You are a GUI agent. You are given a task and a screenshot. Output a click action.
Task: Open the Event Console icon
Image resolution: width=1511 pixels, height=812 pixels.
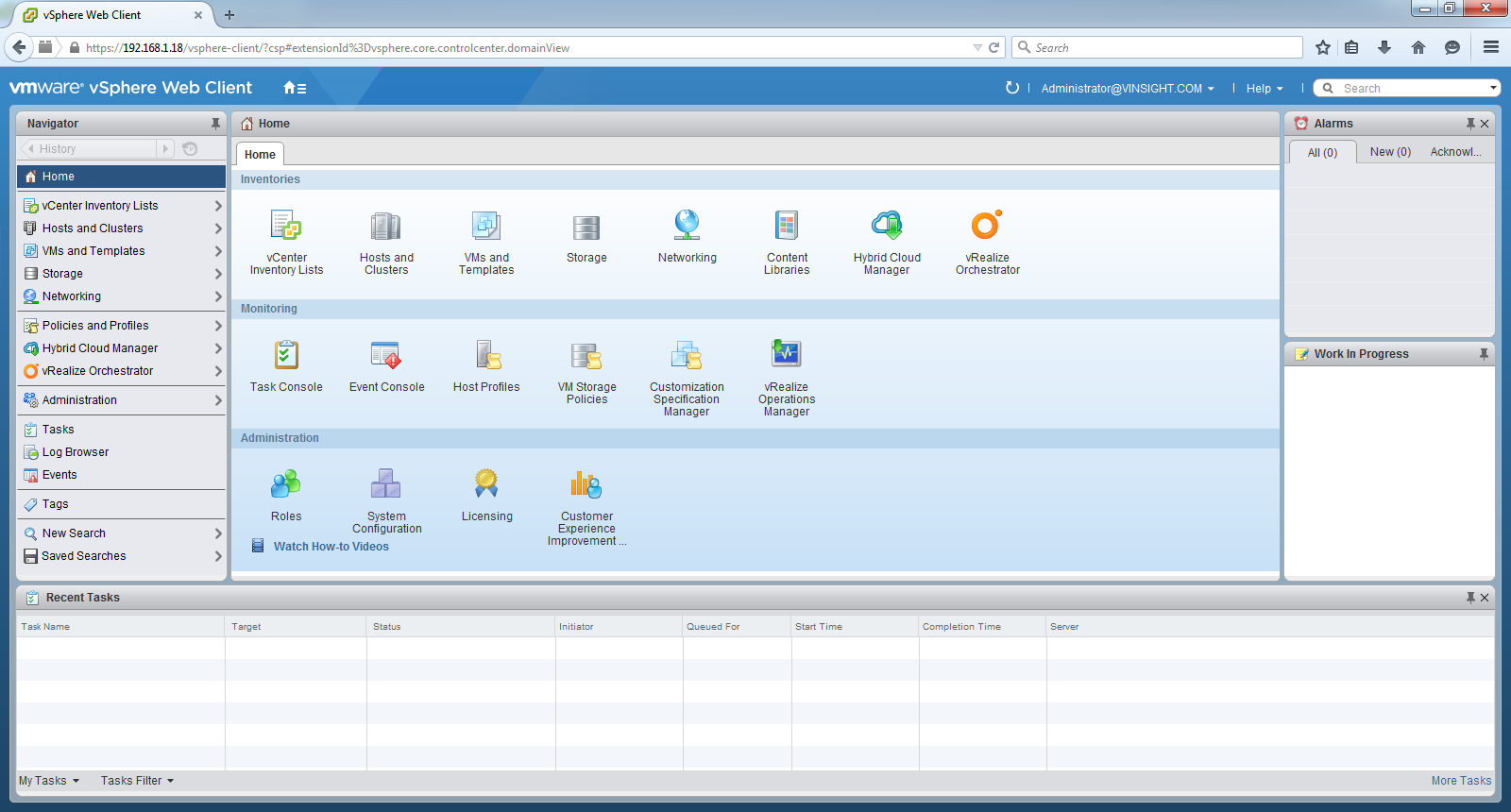386,355
